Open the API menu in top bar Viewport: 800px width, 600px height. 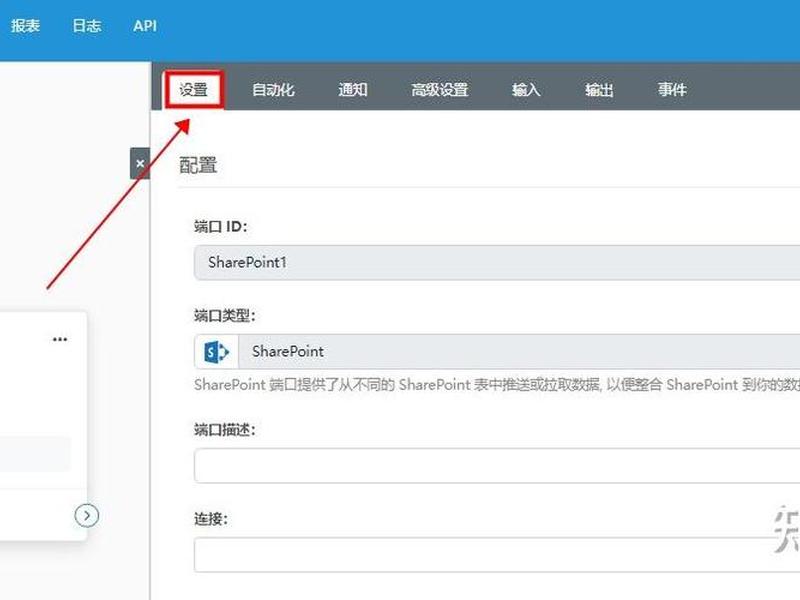point(145,26)
